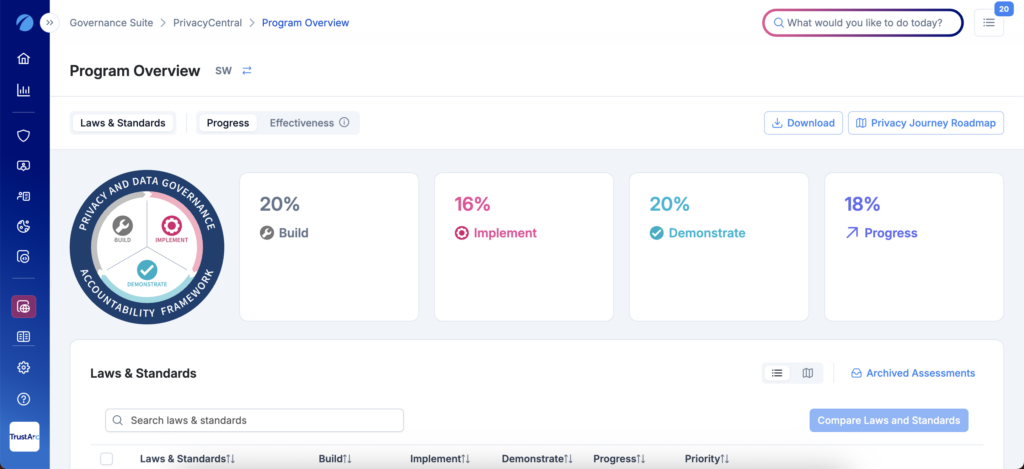Sort by Priority column

(707, 459)
